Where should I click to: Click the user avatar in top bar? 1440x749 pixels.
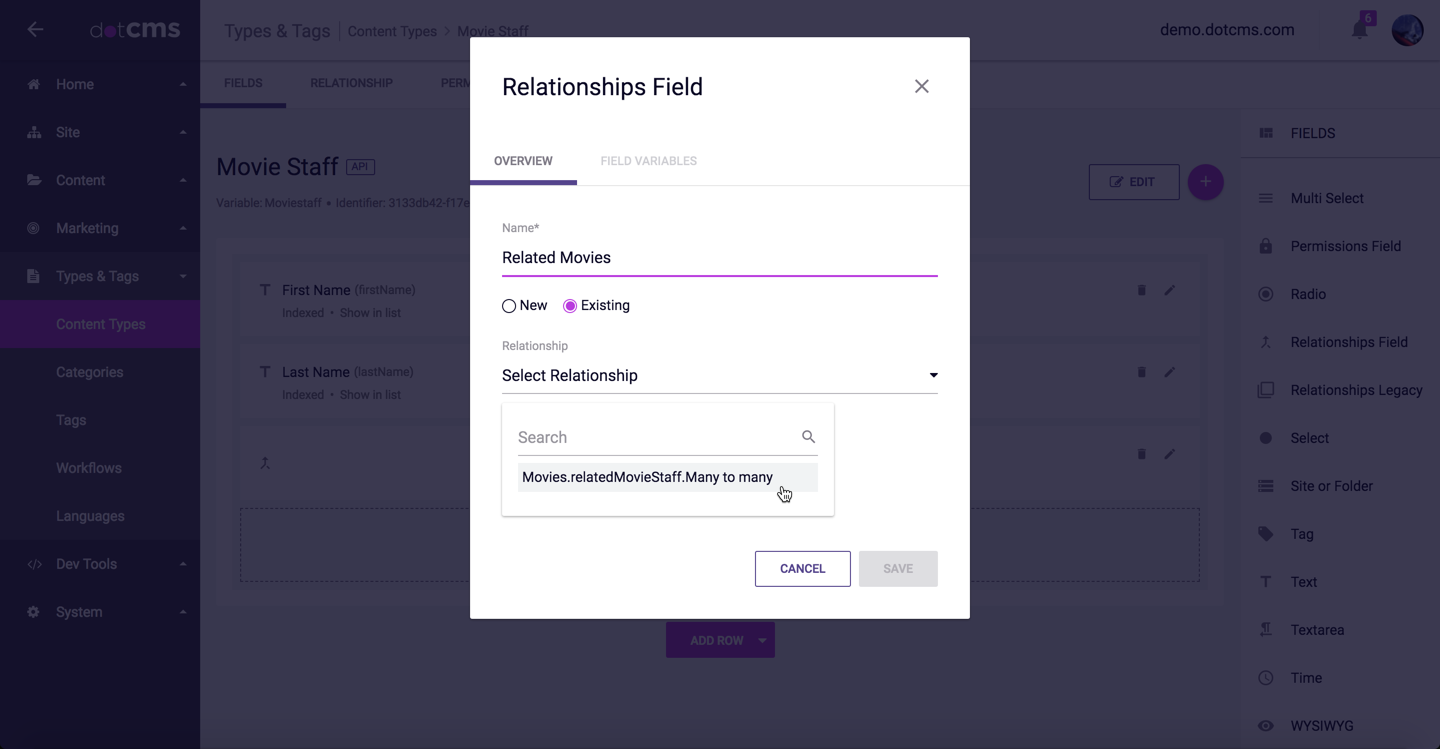1407,30
